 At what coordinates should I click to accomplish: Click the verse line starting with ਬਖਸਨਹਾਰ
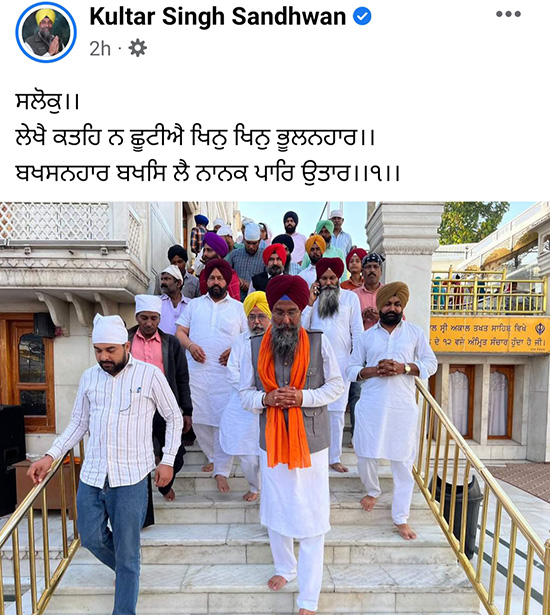coord(207,173)
